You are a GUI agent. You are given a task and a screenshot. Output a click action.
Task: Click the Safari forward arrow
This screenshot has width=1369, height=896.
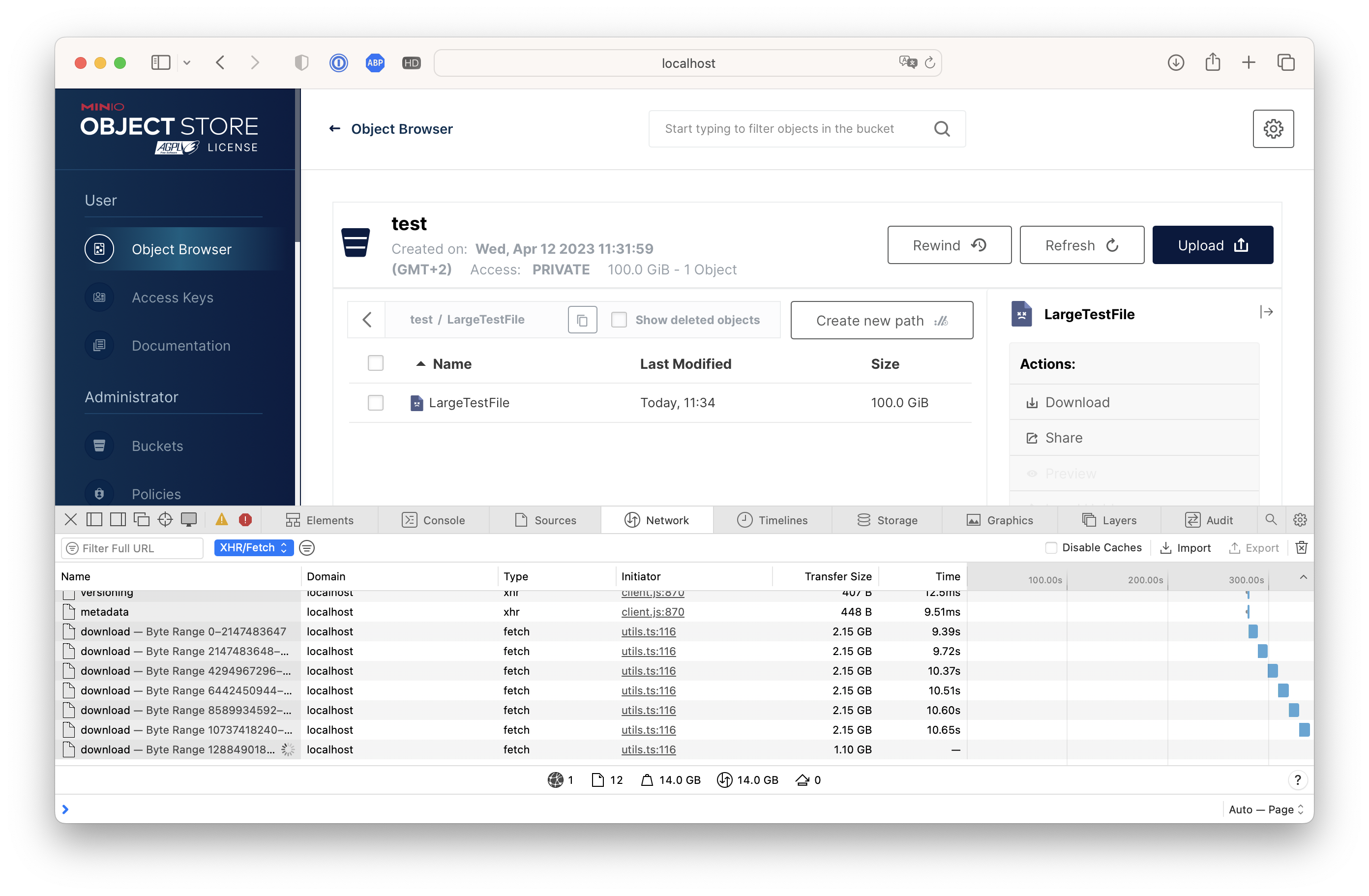click(x=255, y=62)
